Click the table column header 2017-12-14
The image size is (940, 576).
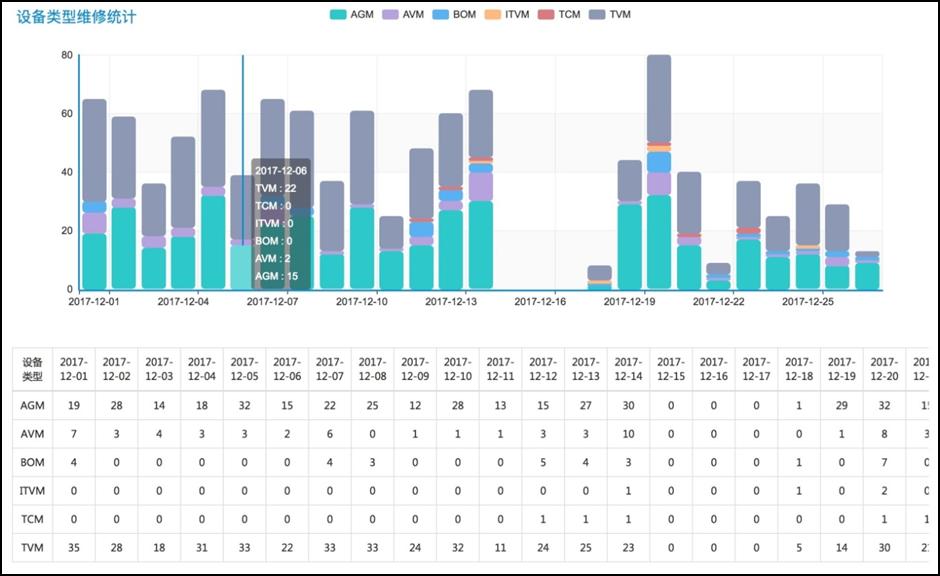tap(628, 369)
